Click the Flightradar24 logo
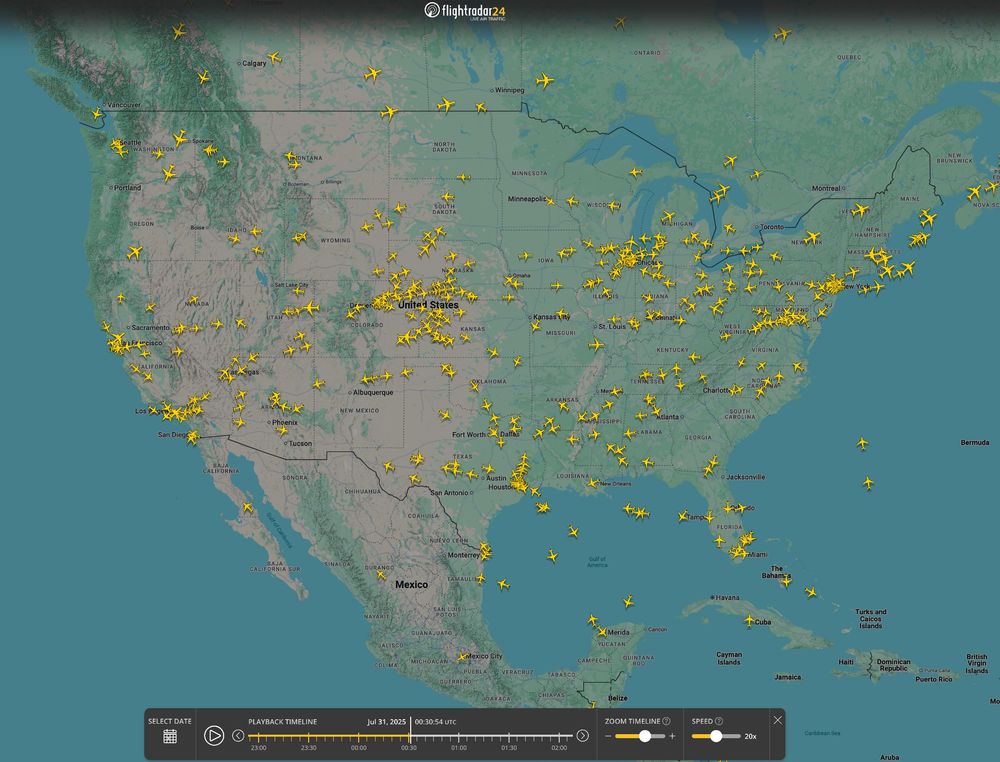The image size is (1000, 762). (466, 11)
